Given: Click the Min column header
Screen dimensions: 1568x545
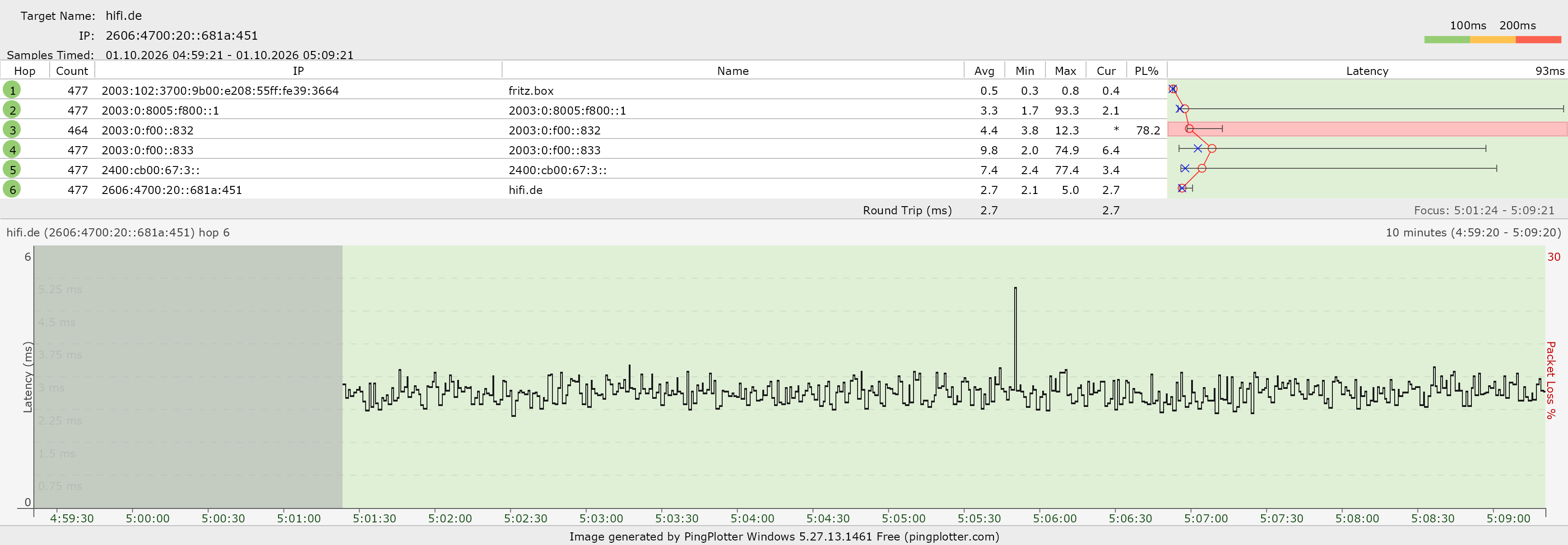Looking at the screenshot, I should coord(1025,70).
